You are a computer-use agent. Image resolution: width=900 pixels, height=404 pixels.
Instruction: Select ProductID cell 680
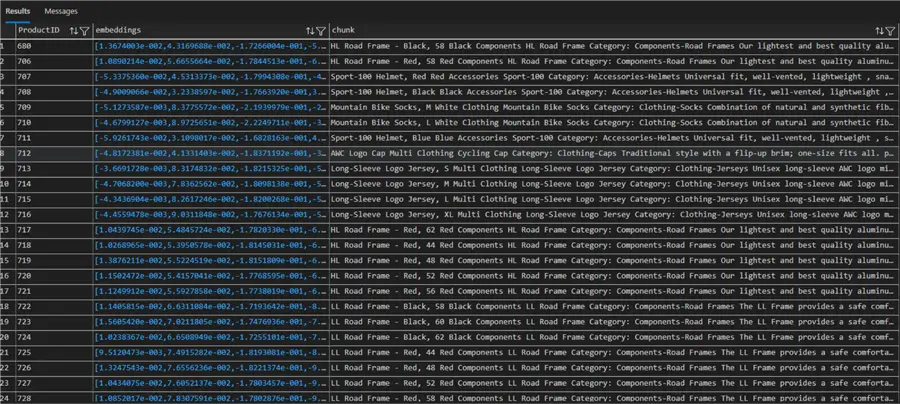[x=54, y=46]
